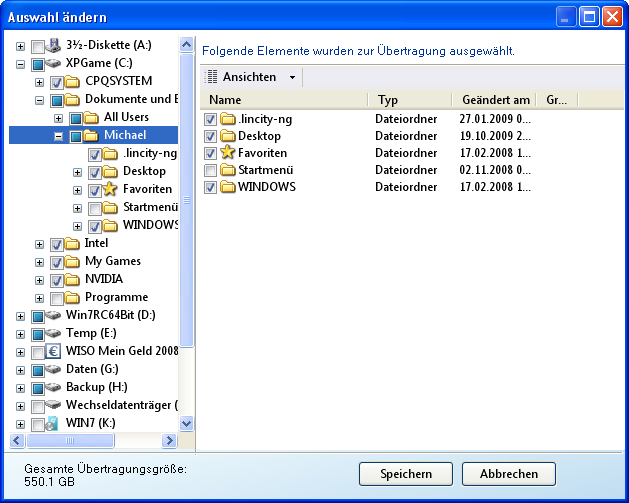Click the Dokumente und Einstellungen folder icon
Viewport: 629px width, 503px height.
pos(72,99)
